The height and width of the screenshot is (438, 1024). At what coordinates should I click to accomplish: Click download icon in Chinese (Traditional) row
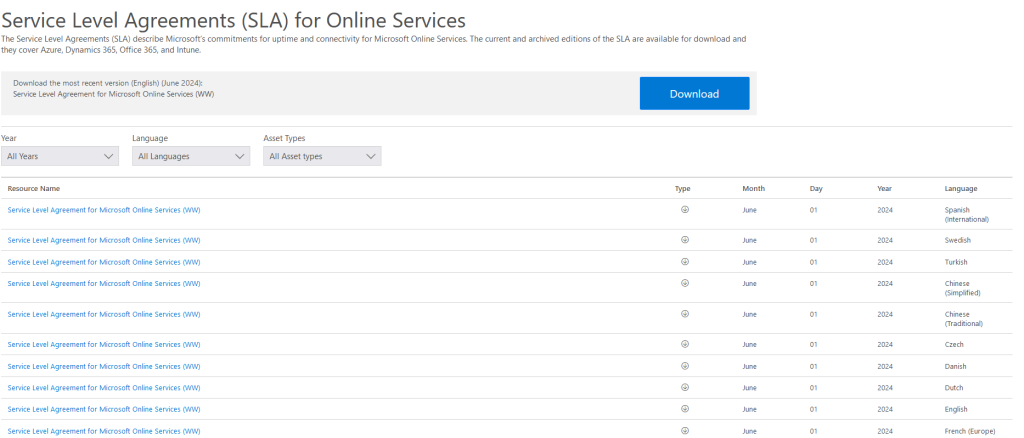point(684,313)
